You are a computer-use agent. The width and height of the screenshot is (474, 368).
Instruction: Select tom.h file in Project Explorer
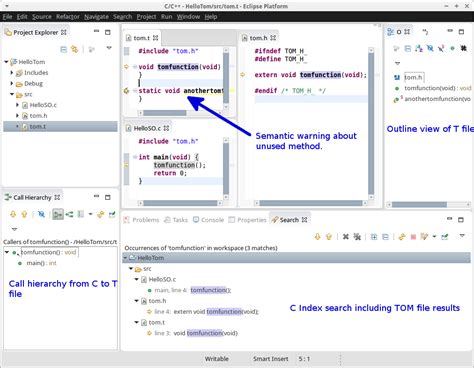tap(38, 116)
